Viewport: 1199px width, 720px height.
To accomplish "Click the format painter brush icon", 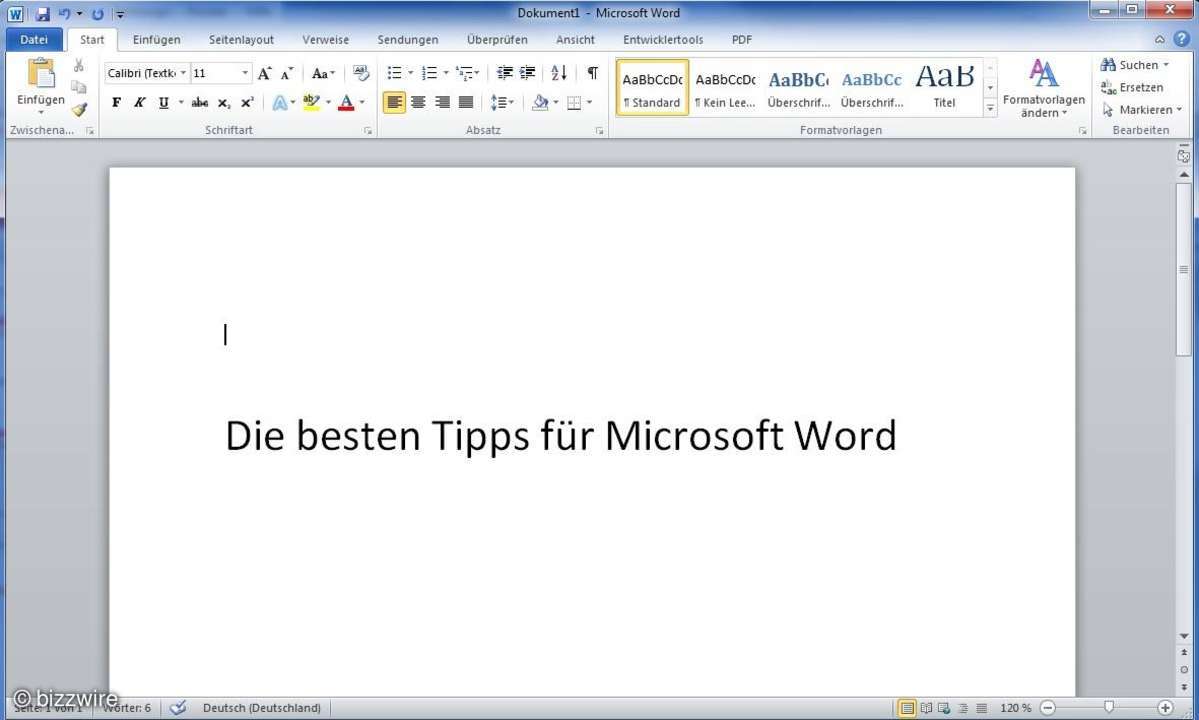I will [79, 110].
